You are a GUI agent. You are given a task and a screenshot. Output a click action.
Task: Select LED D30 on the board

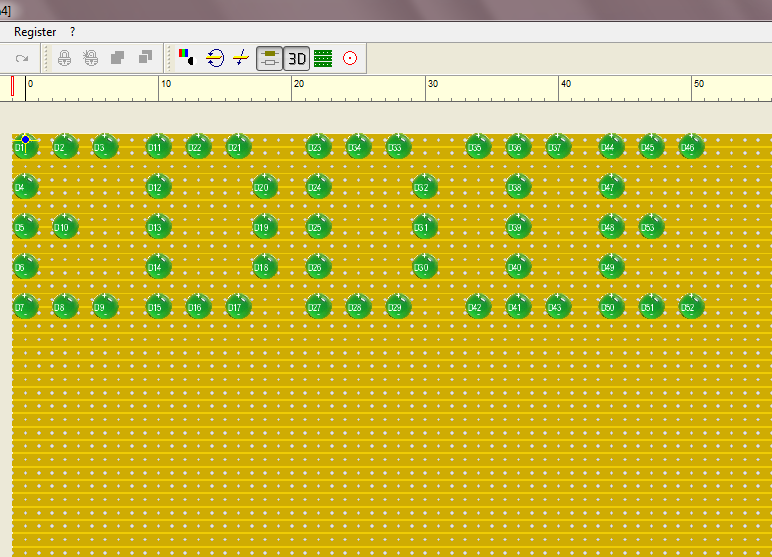424,266
